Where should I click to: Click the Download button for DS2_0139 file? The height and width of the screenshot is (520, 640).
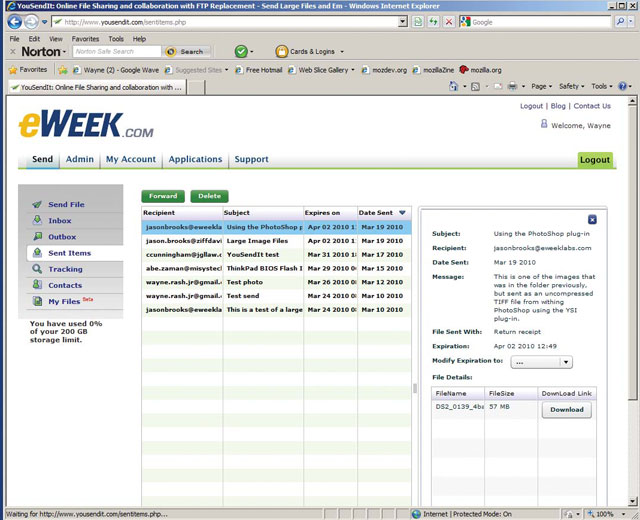[x=567, y=410]
